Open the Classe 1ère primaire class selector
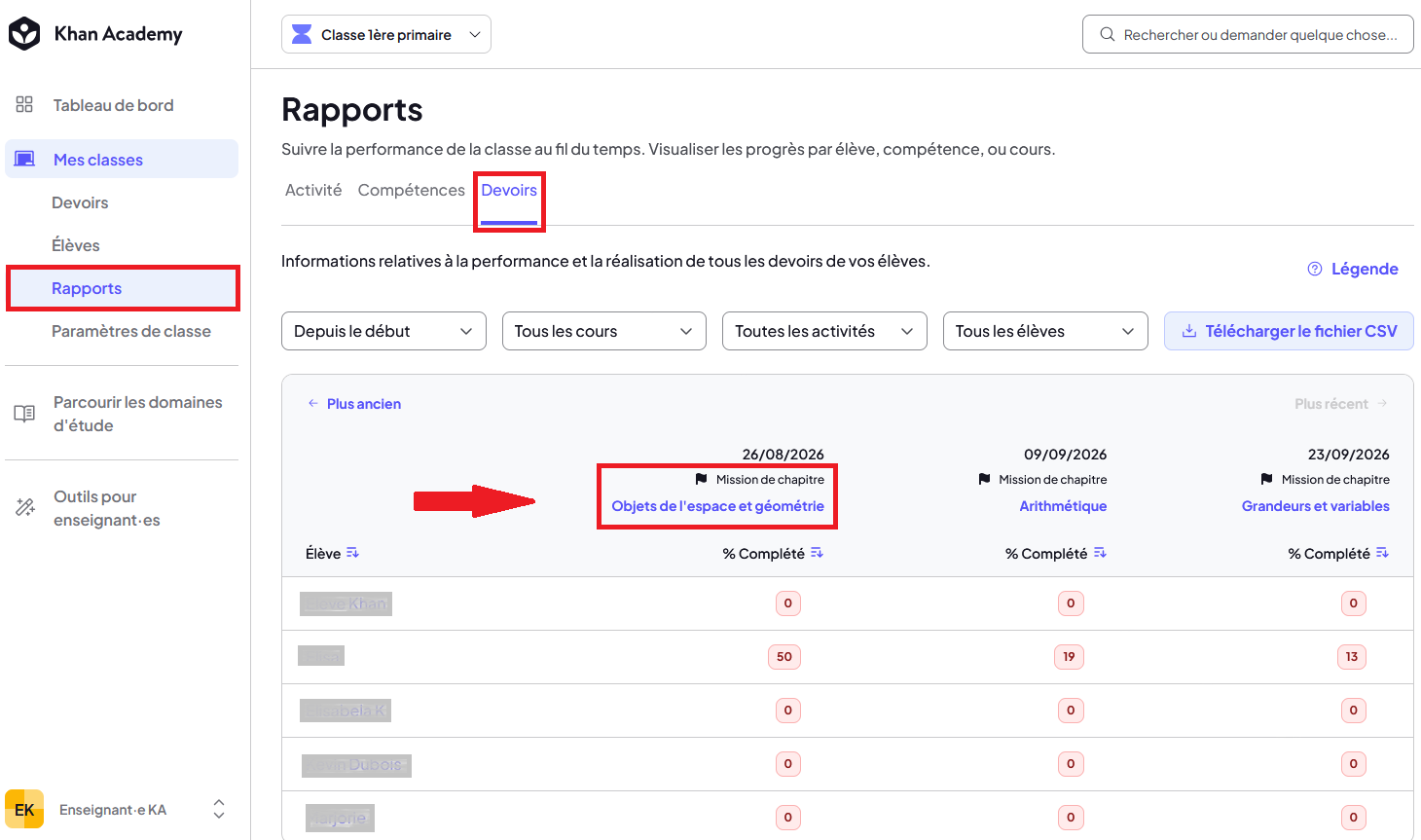The width and height of the screenshot is (1421, 840). coord(386,35)
